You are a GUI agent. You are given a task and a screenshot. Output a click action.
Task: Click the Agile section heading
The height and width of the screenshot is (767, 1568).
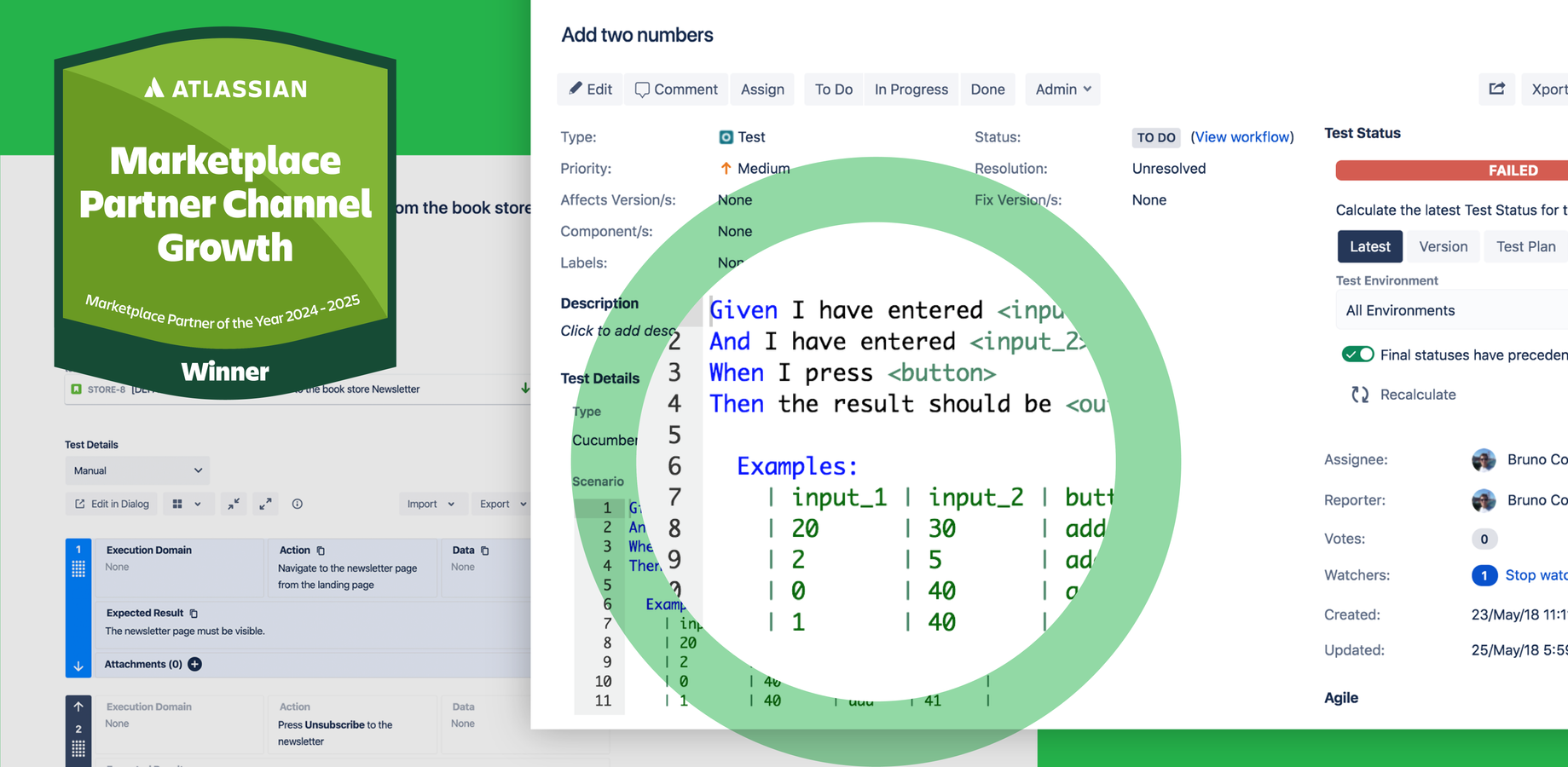(x=1341, y=698)
